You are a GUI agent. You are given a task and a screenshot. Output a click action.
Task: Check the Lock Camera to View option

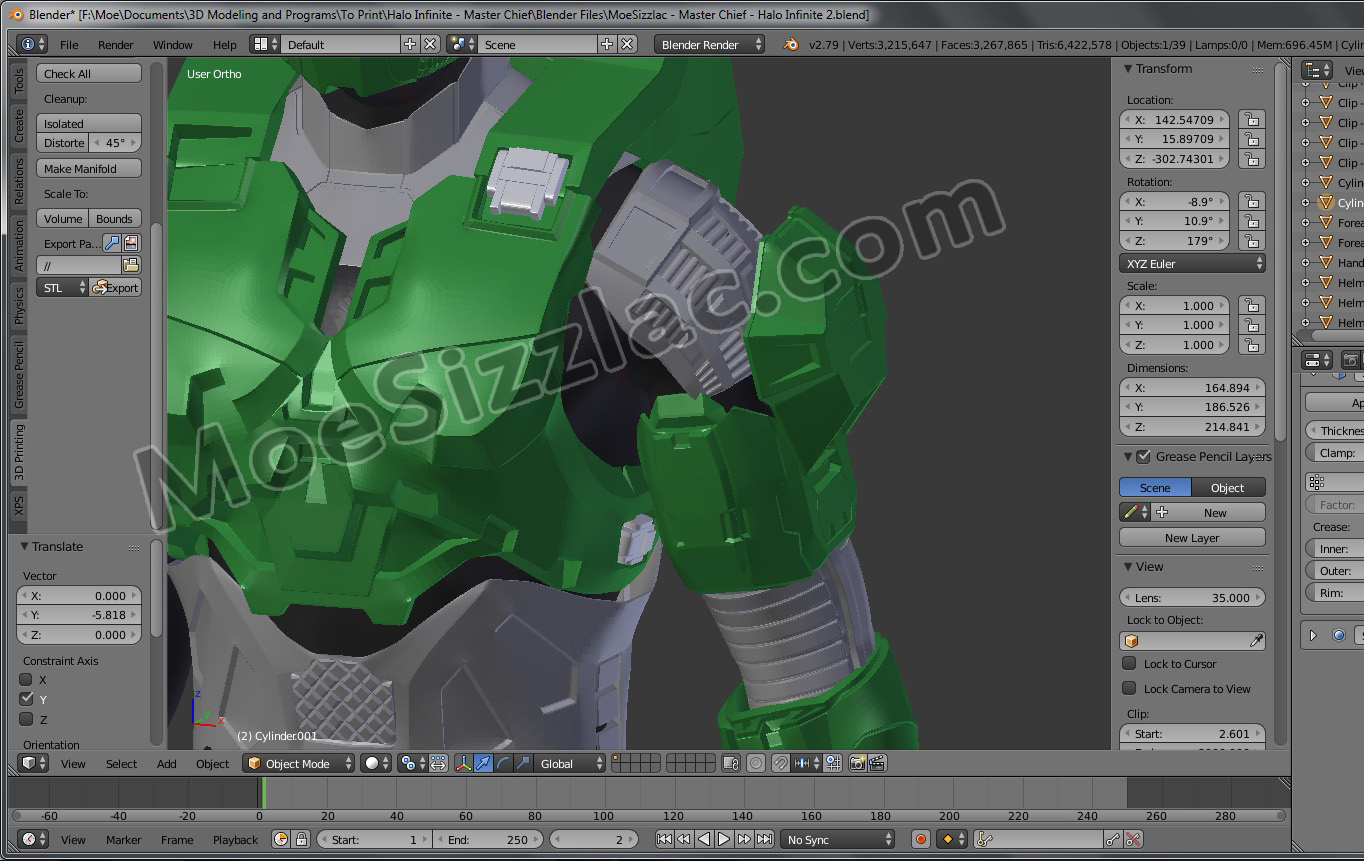click(1129, 689)
